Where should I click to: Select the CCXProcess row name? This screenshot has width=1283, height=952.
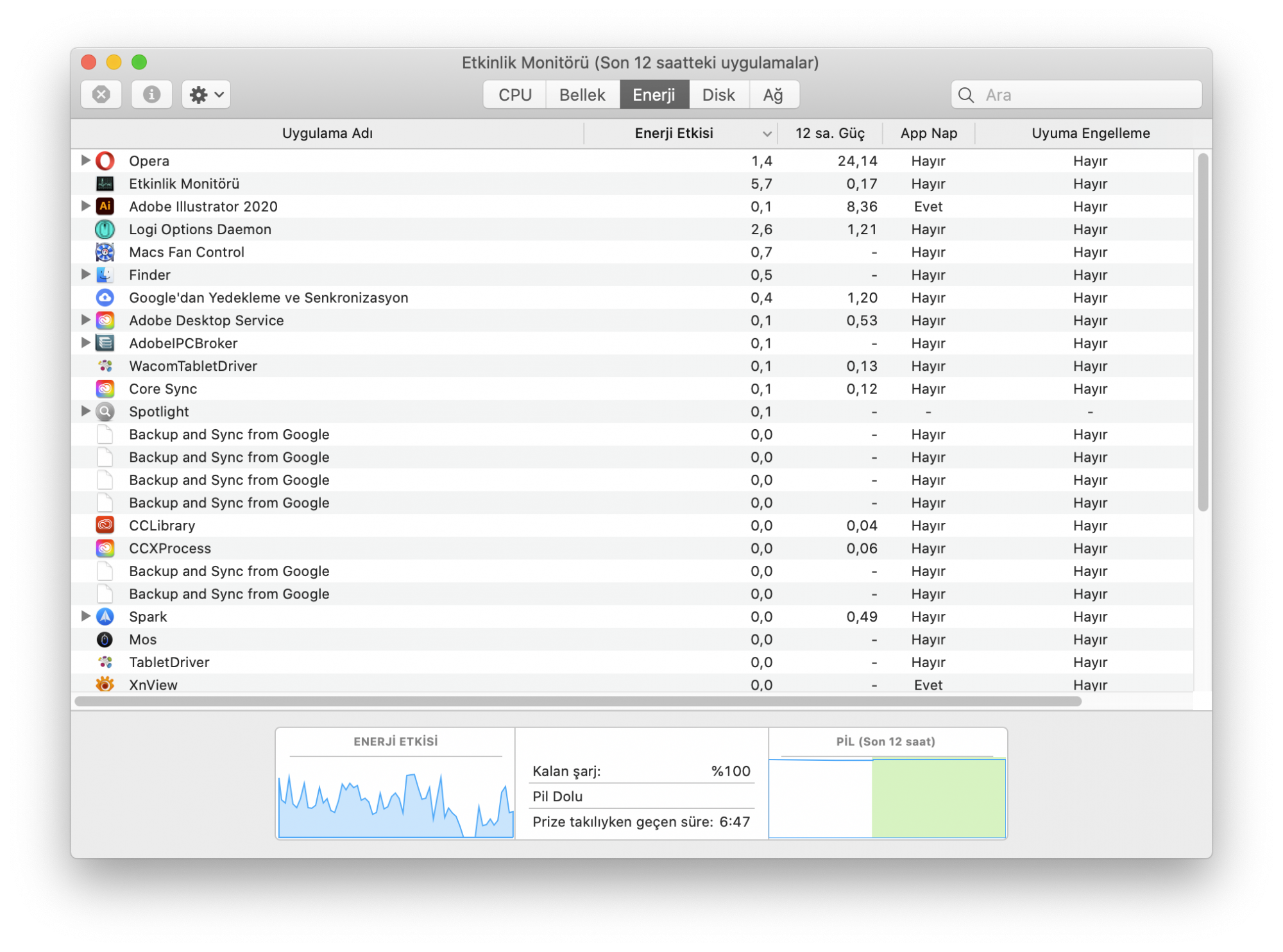[170, 548]
